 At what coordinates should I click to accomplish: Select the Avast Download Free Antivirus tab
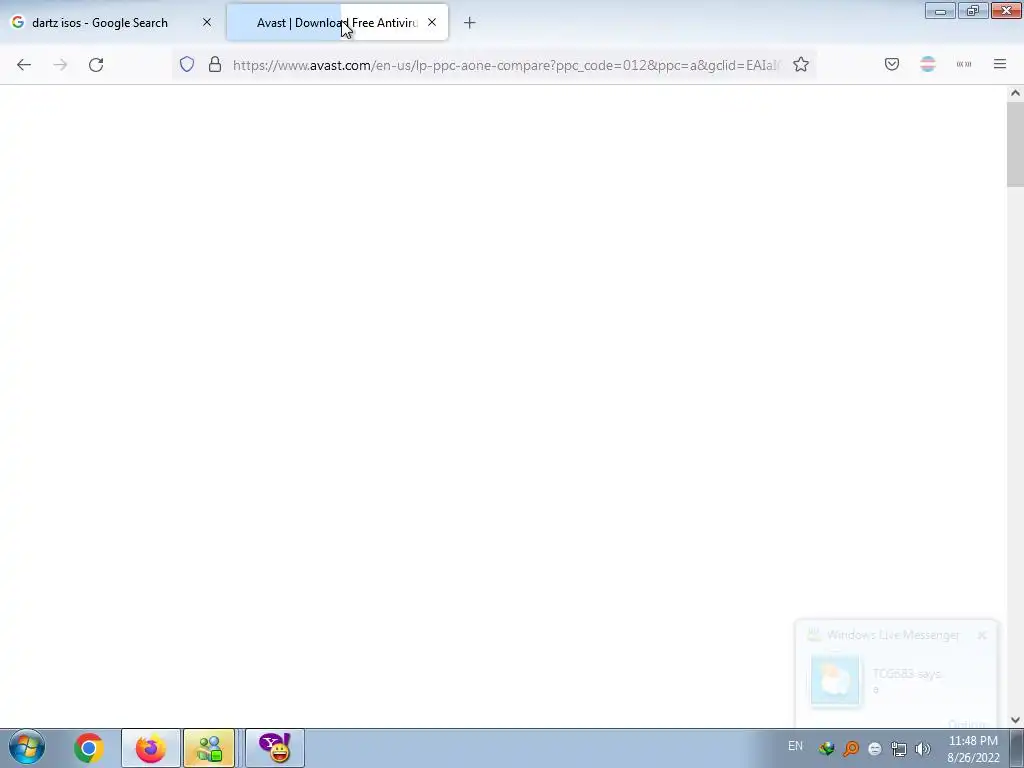tap(337, 23)
